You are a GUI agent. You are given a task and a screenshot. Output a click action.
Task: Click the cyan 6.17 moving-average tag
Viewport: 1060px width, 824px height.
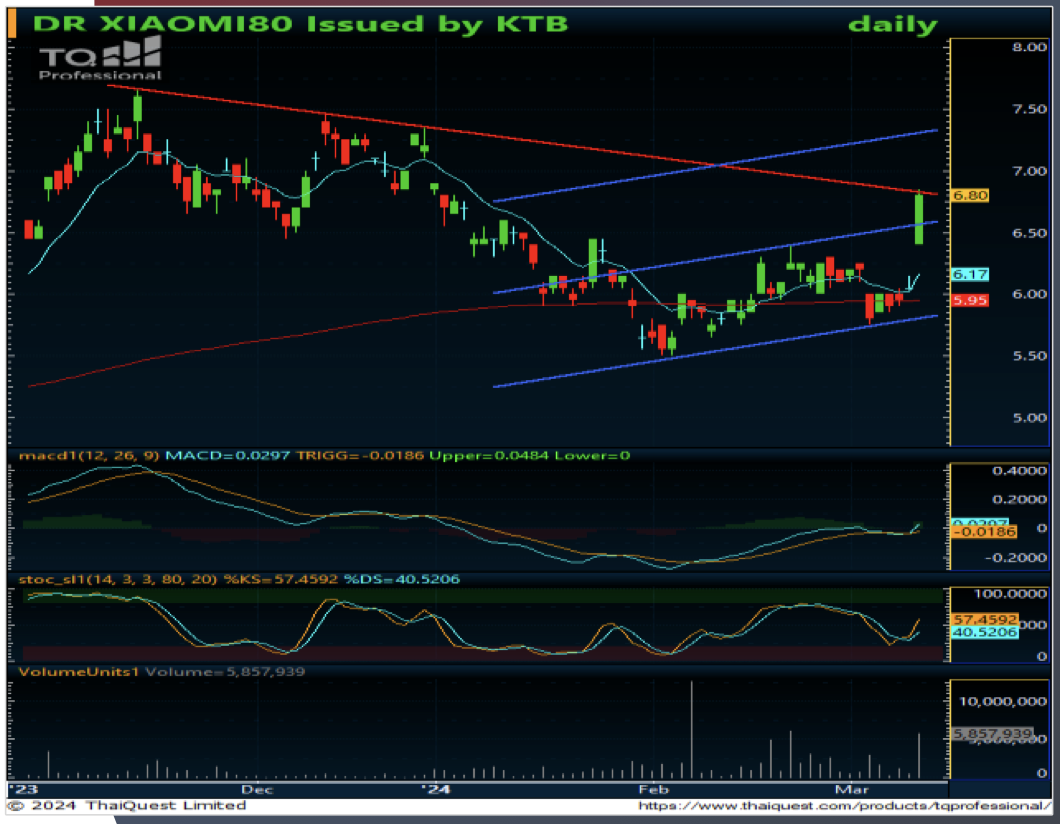970,274
